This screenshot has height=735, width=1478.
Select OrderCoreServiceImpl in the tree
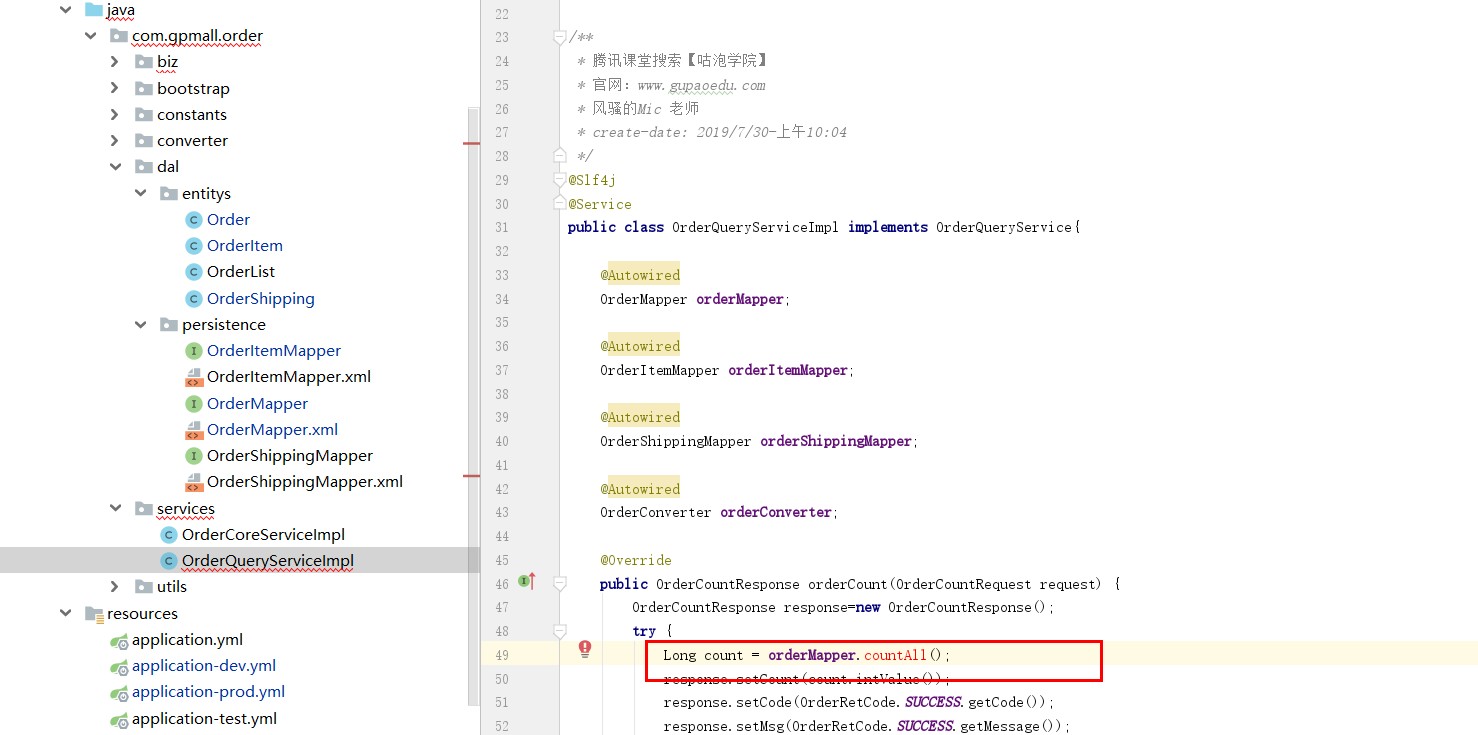coord(263,535)
